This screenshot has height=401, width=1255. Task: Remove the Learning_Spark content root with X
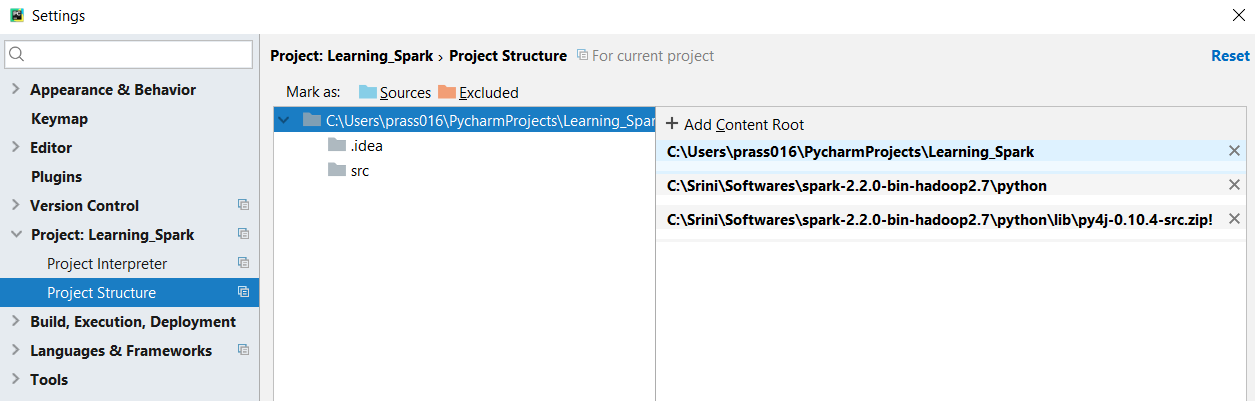coord(1234,151)
